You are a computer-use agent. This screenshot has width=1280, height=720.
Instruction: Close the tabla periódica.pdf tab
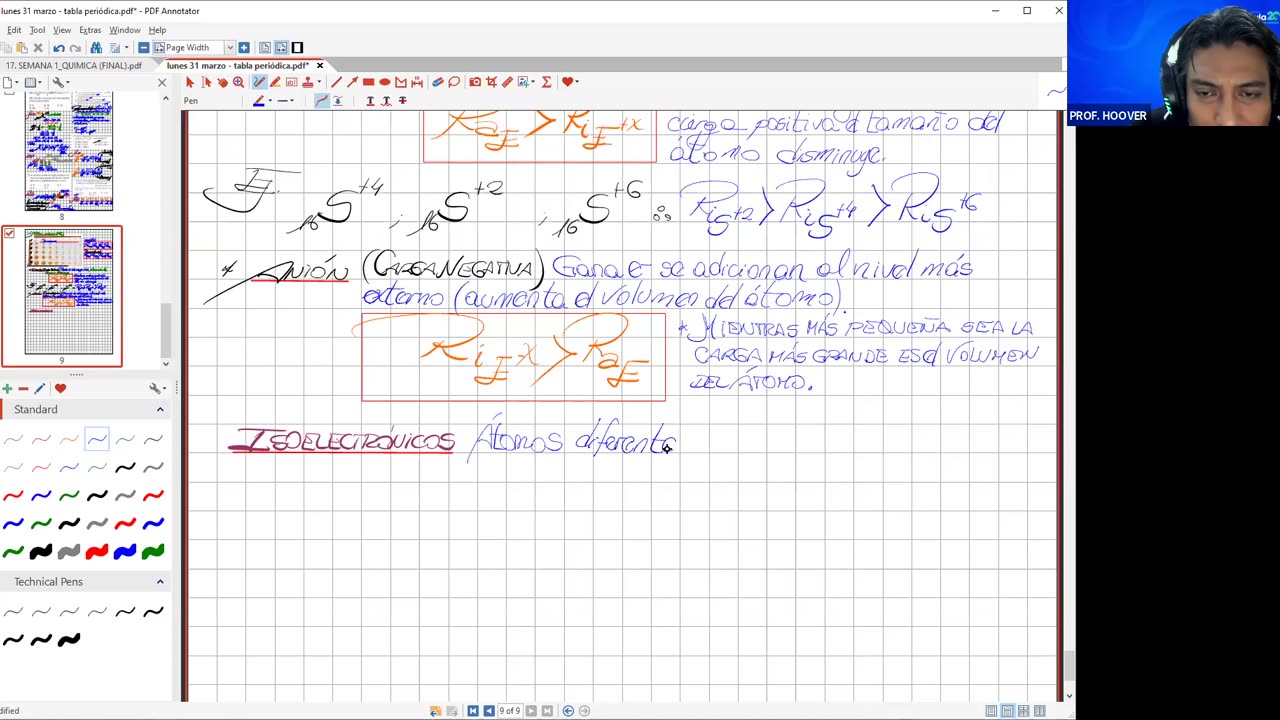320,66
